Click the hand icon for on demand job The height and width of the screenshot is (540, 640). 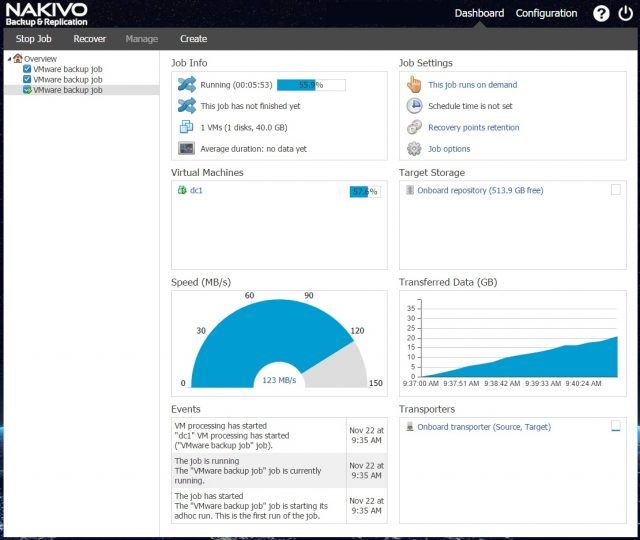(x=414, y=84)
